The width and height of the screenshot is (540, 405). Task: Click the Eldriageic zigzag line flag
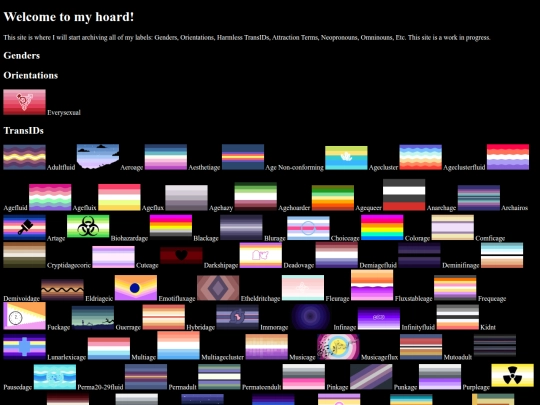tap(62, 290)
